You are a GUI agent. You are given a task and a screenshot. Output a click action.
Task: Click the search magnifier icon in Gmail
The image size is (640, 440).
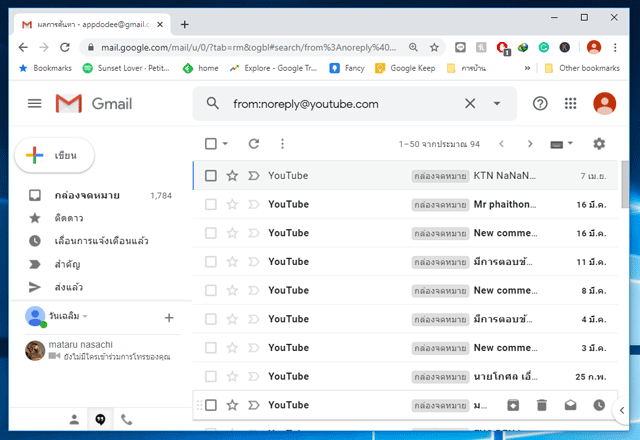coord(212,103)
